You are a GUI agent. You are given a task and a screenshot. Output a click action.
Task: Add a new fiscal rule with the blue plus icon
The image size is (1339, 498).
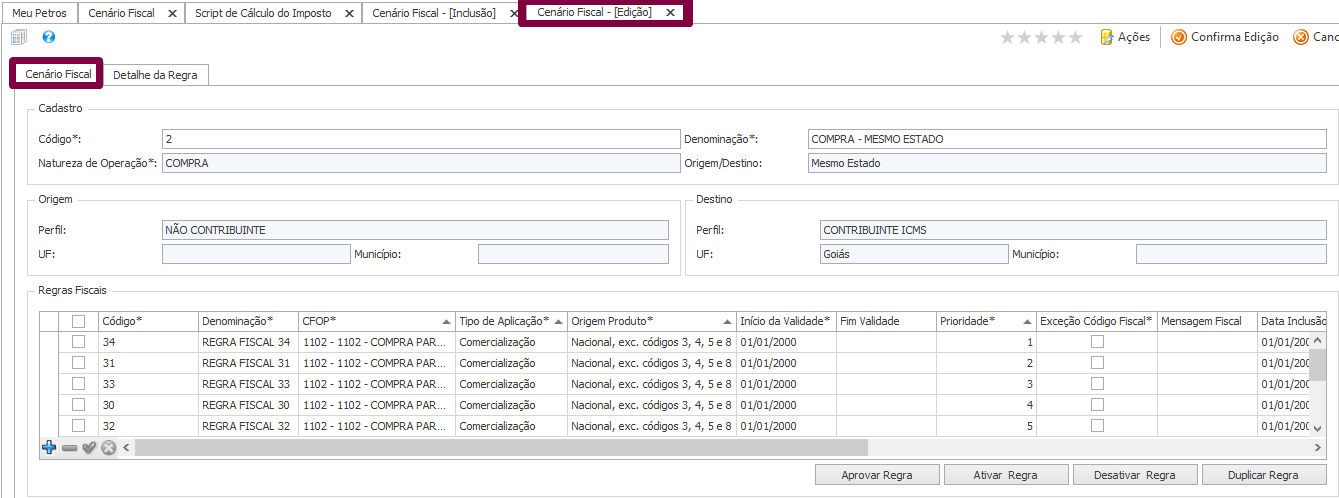point(49,447)
